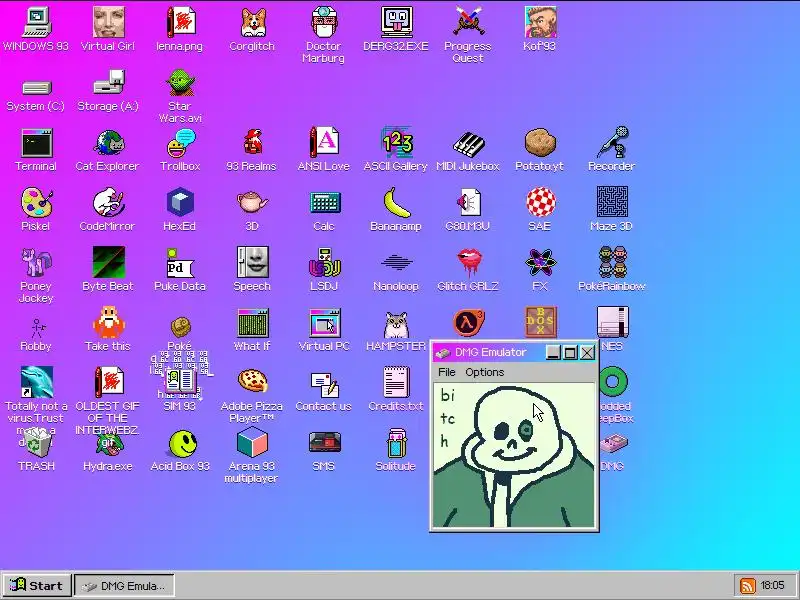800x600 pixels.
Task: Open the WINDOWS 93 desktop icon
Action: 36,22
